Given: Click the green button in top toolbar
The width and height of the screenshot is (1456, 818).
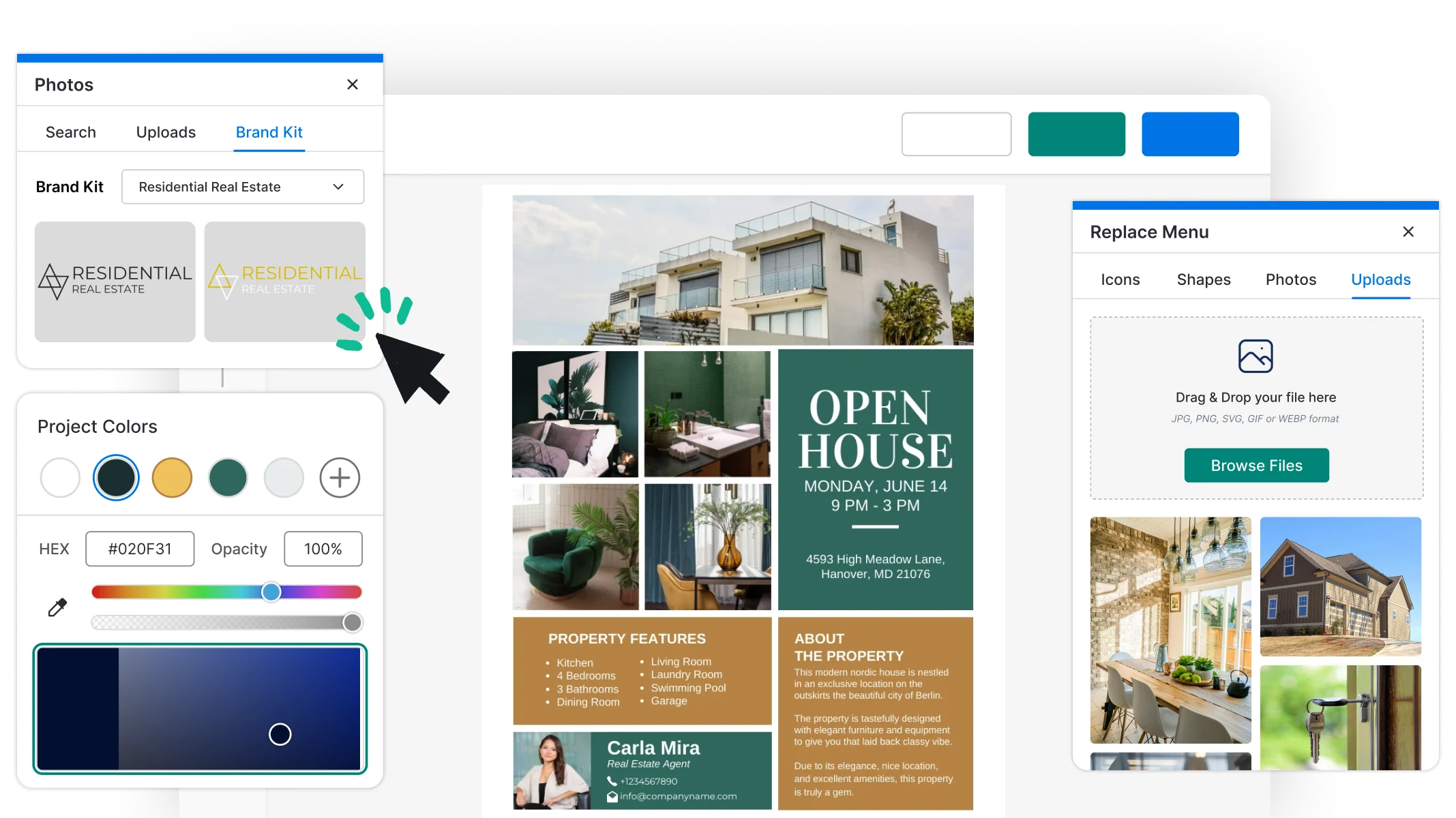Looking at the screenshot, I should coord(1077,134).
